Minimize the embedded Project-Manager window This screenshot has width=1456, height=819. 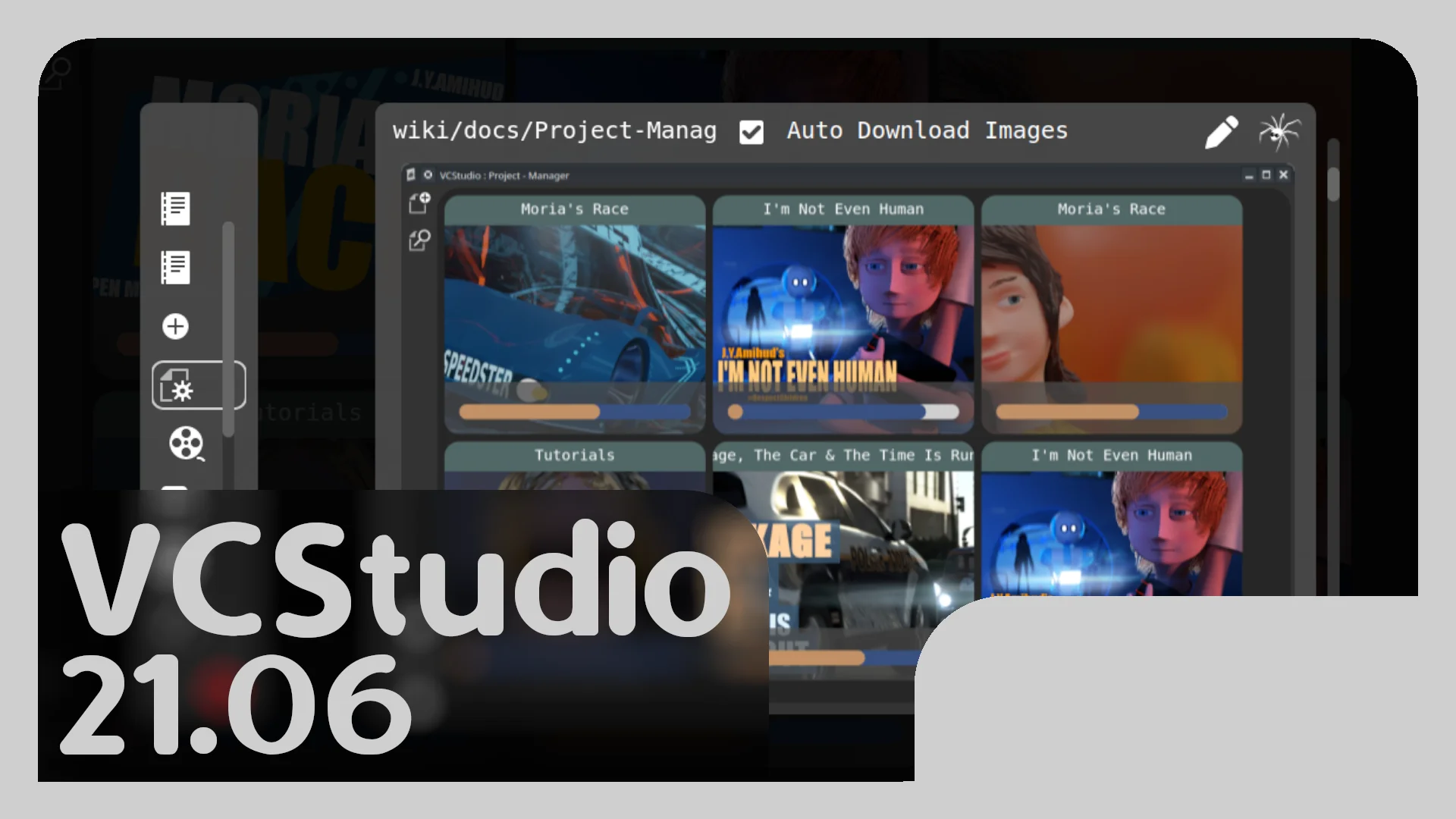[x=1249, y=175]
